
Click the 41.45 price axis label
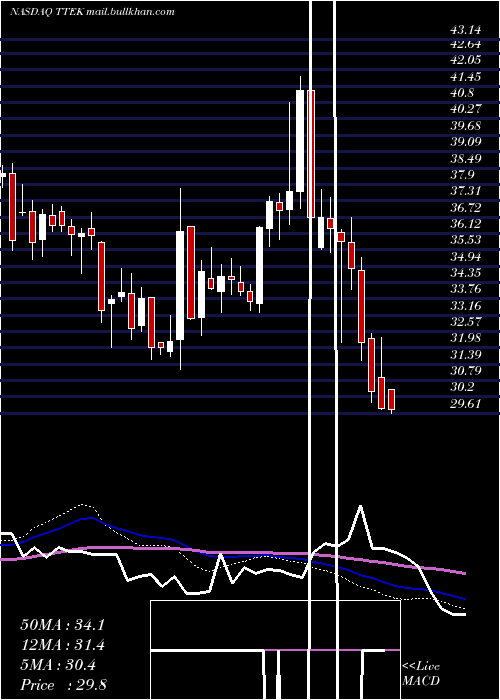pyautogui.click(x=466, y=77)
